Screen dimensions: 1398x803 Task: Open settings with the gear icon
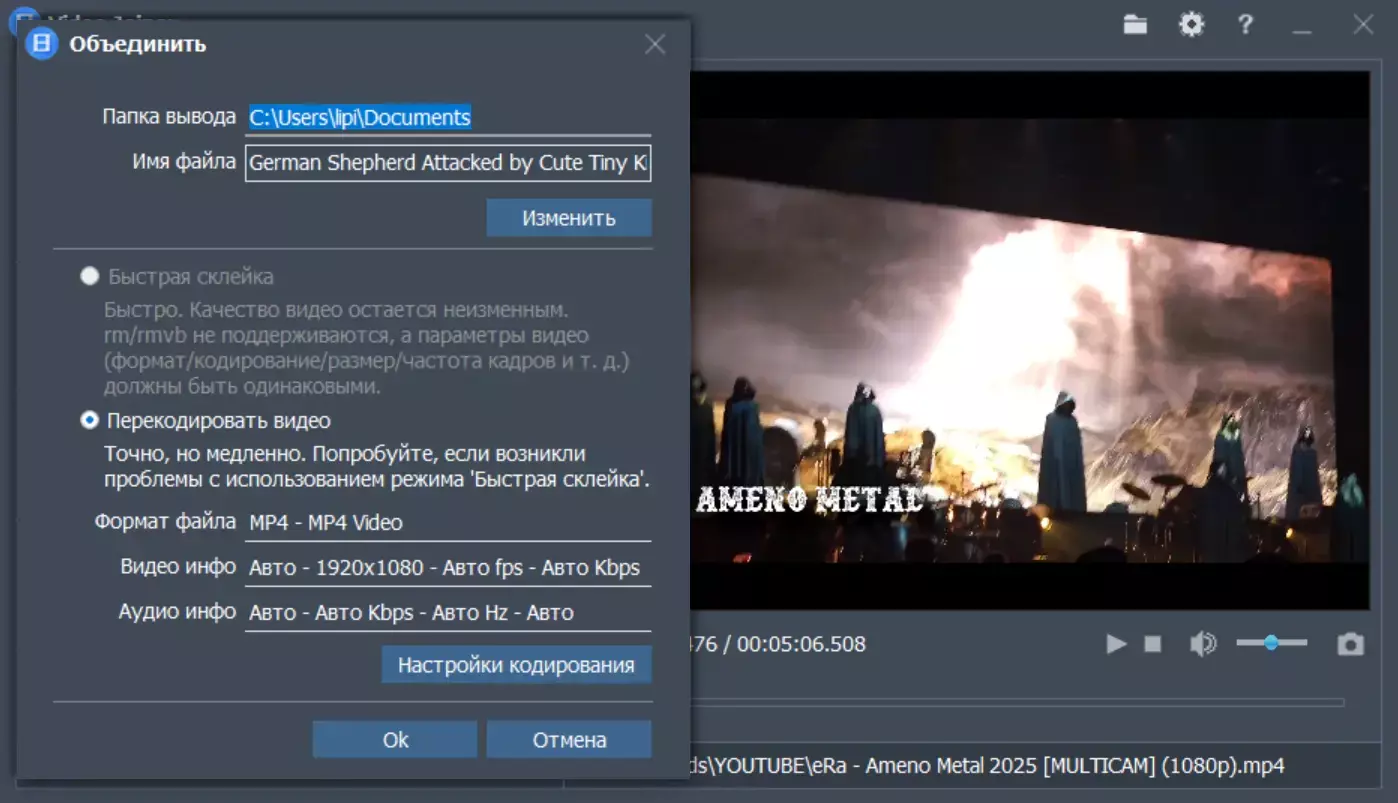point(1191,25)
